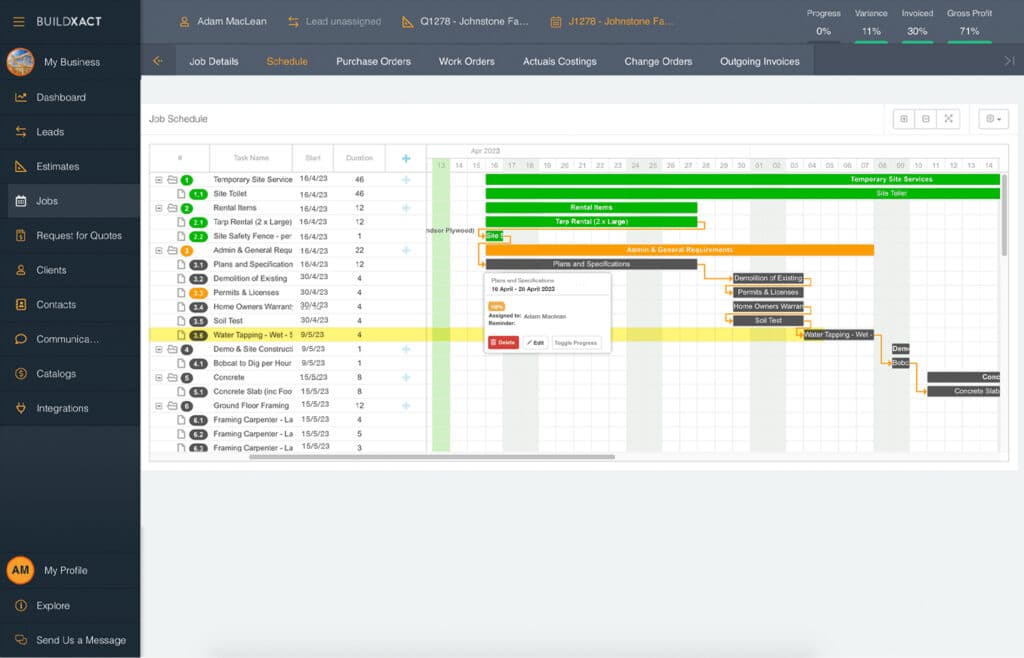Open Leads from the sidebar
This screenshot has width=1024, height=658.
click(50, 132)
